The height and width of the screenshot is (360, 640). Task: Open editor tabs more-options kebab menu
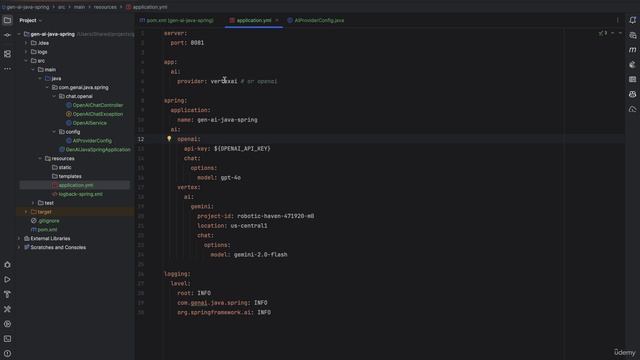click(x=617, y=20)
